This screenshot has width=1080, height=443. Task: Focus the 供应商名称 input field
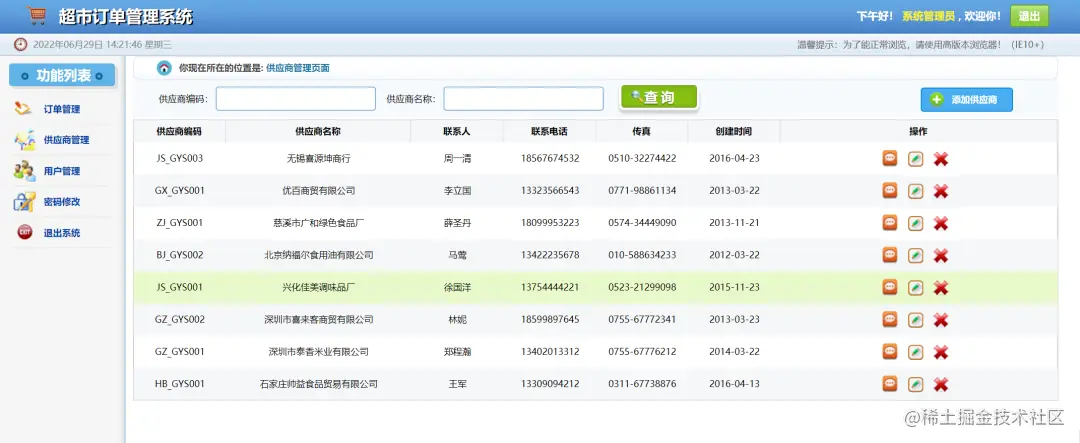click(x=523, y=99)
